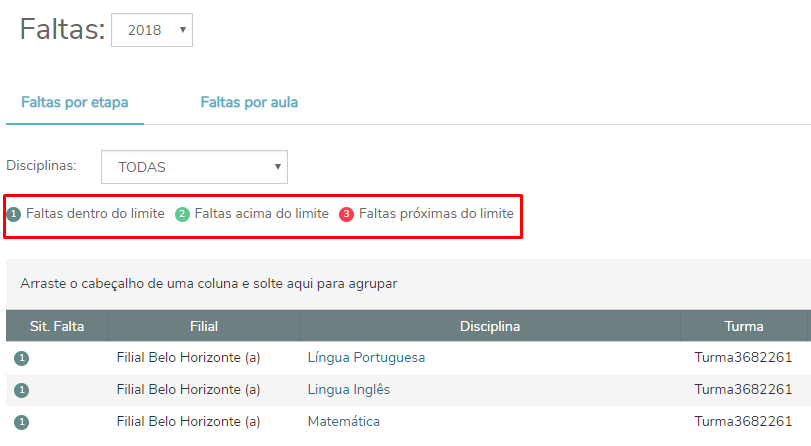The height and width of the screenshot is (446, 811).
Task: Expand the Disciplinas TODAS dropdown
Action: coord(194,167)
